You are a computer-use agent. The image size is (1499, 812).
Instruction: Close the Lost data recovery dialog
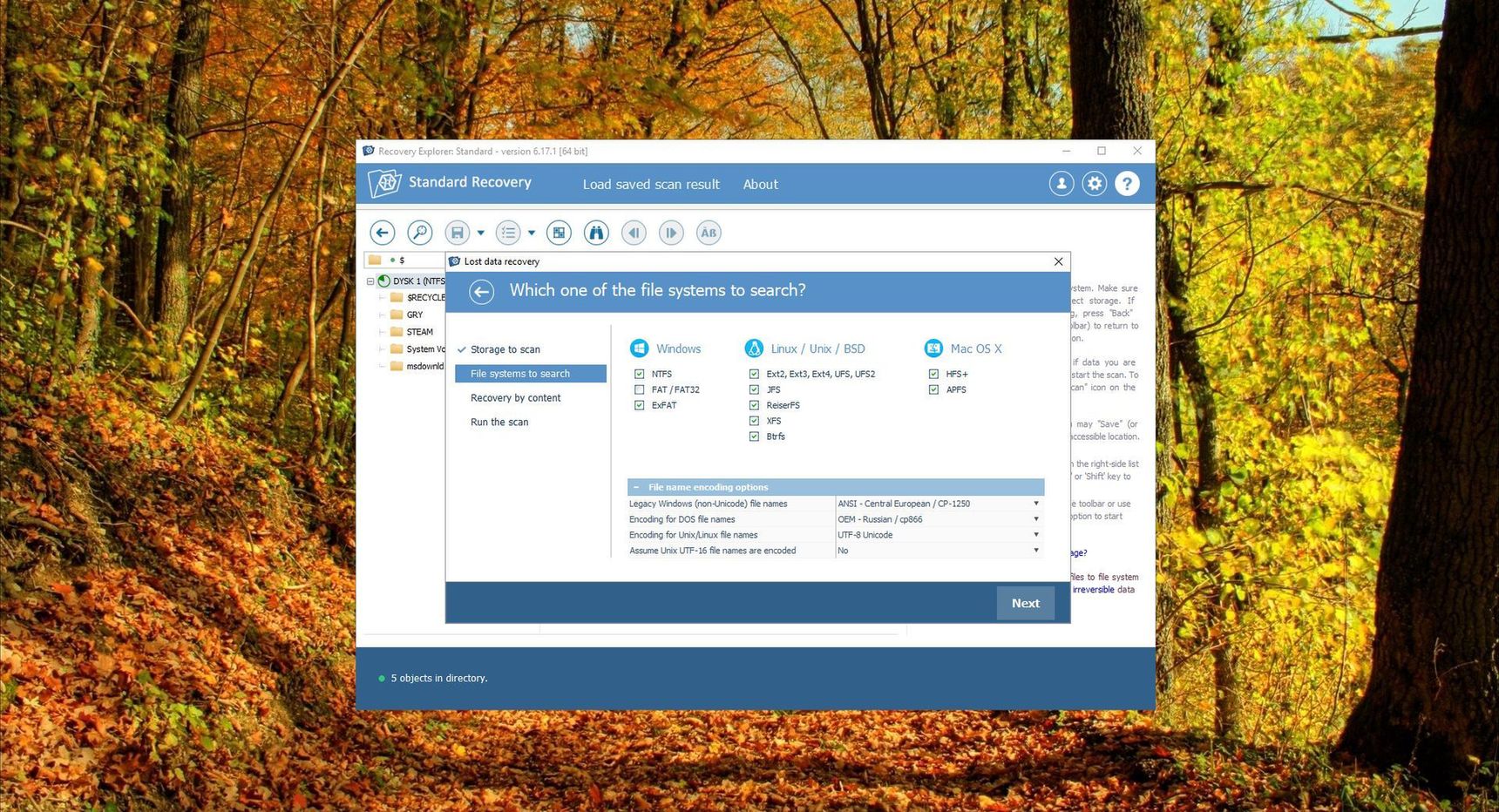(x=1058, y=261)
